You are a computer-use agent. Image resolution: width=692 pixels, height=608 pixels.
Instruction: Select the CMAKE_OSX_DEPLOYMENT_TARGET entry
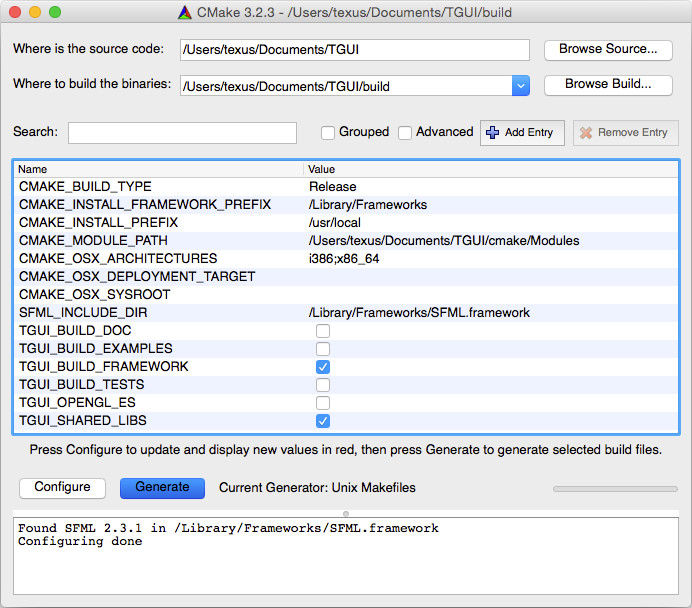tap(137, 277)
